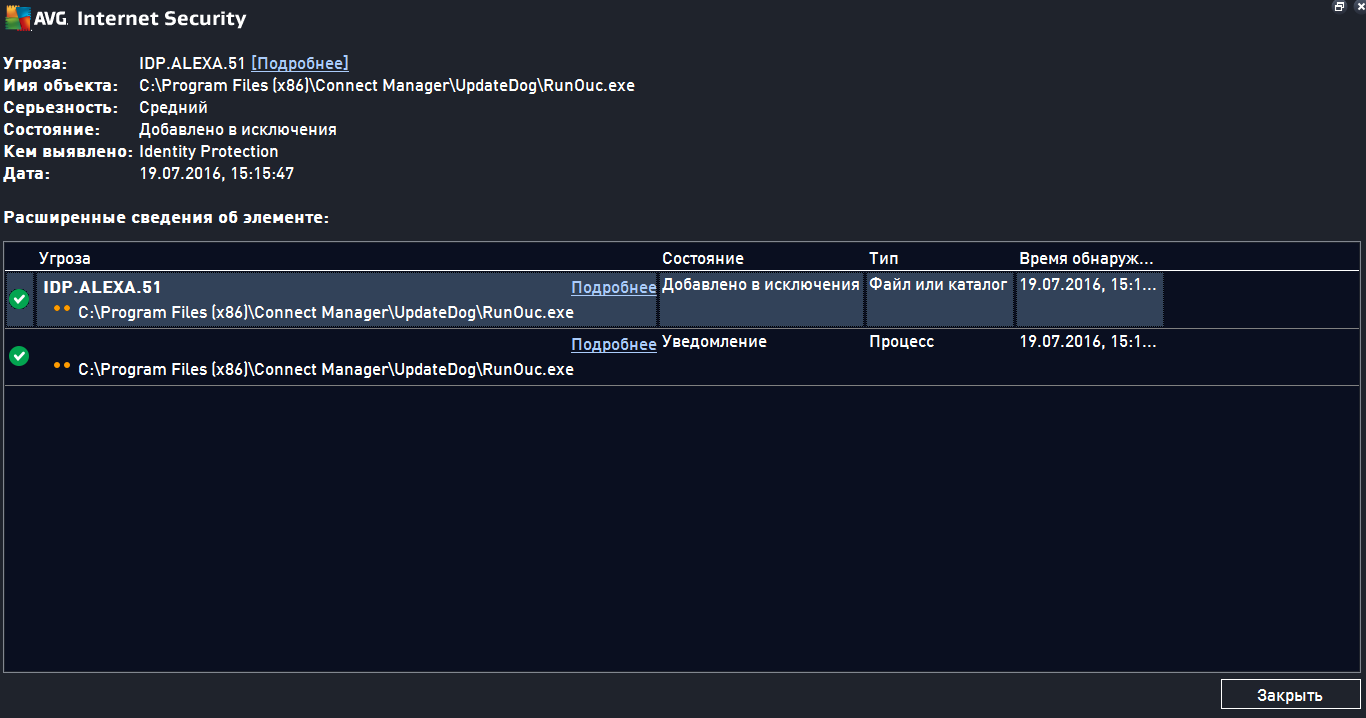Click the Угроза column header
Image resolution: width=1366 pixels, height=718 pixels.
(x=65, y=258)
